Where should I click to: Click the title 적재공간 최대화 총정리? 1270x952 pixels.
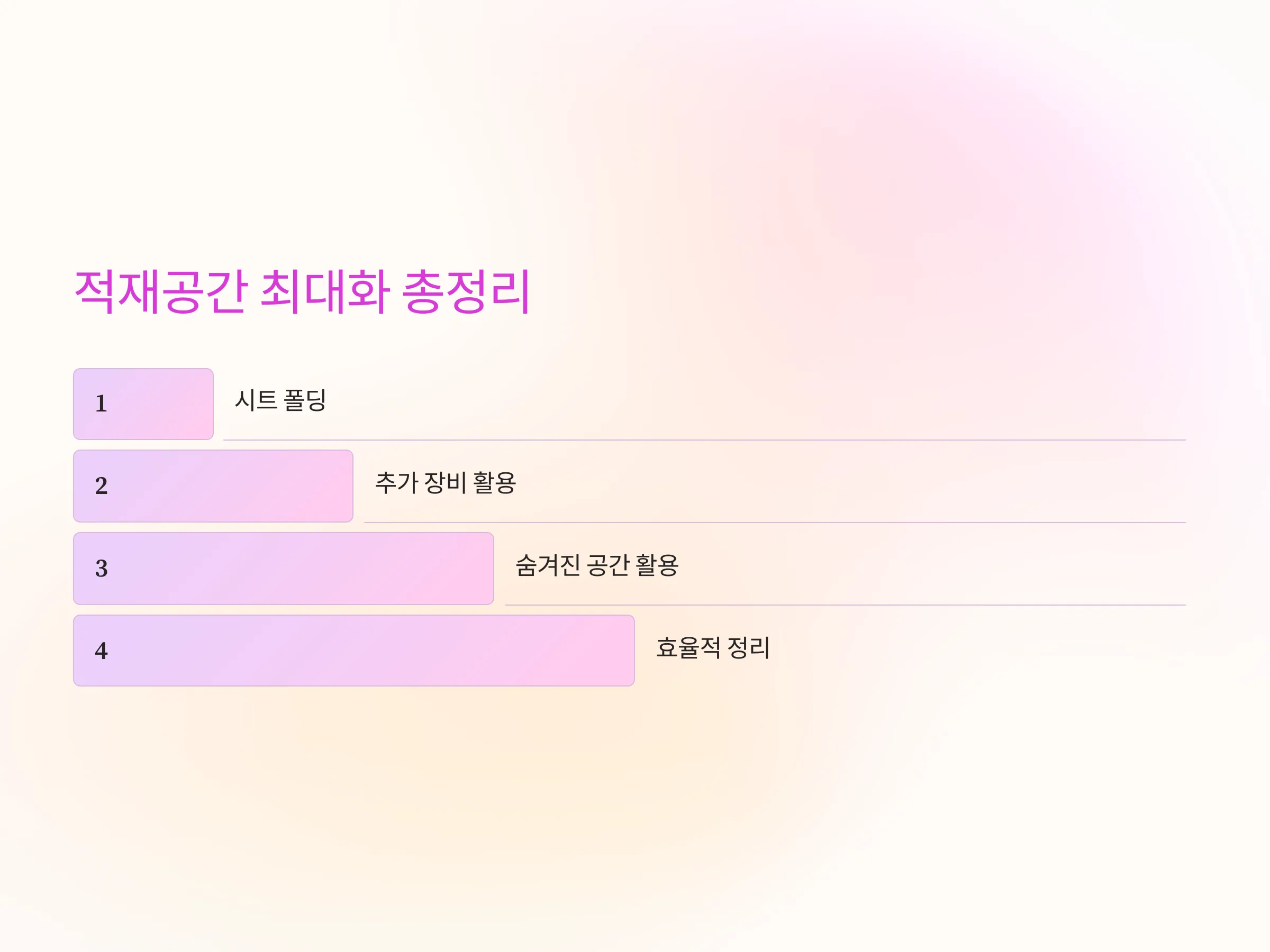302,291
